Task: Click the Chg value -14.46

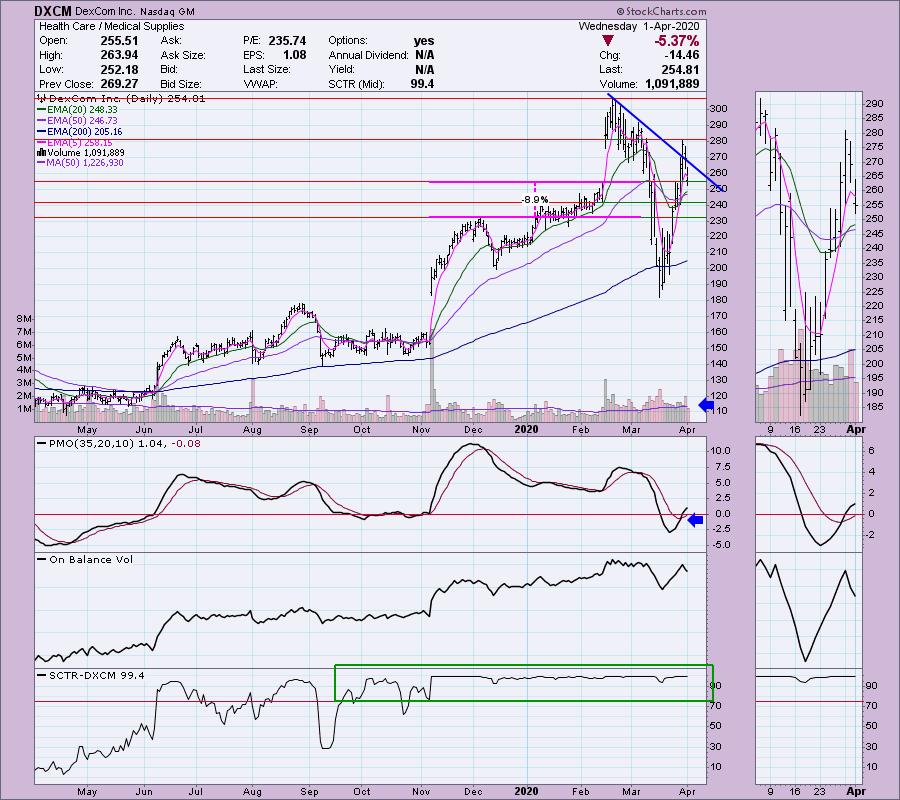Action: point(681,55)
